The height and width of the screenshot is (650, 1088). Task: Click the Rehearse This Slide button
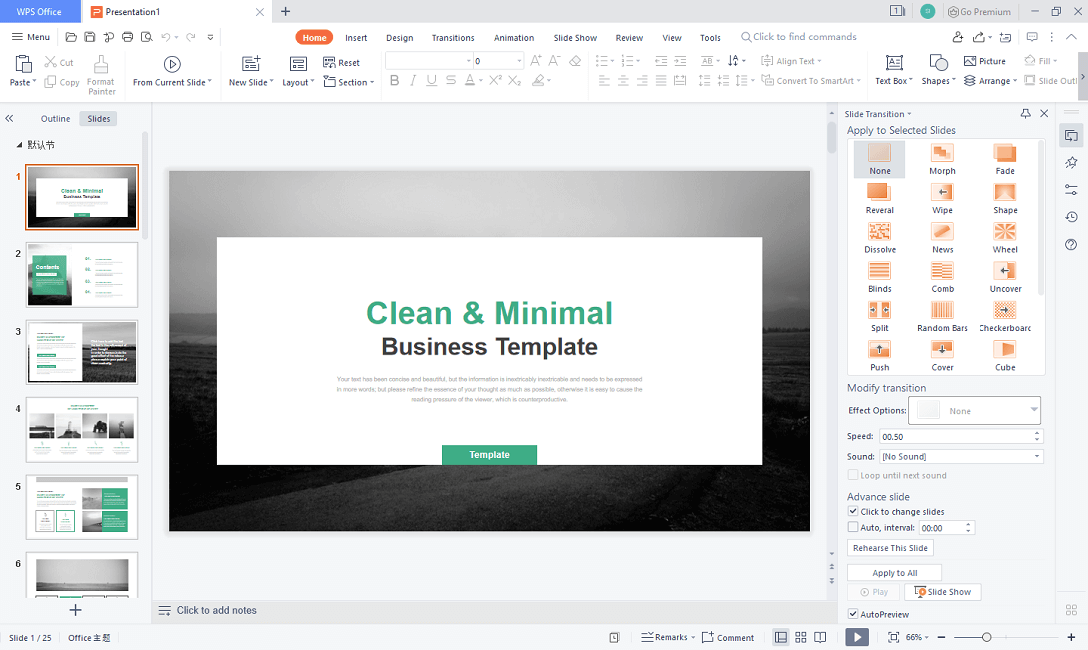coord(890,547)
